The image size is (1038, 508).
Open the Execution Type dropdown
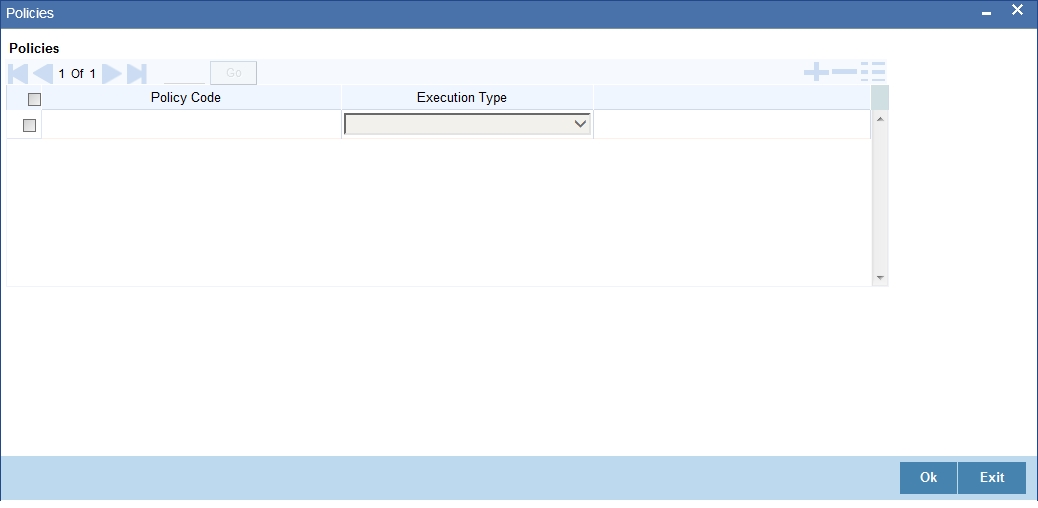(x=467, y=124)
